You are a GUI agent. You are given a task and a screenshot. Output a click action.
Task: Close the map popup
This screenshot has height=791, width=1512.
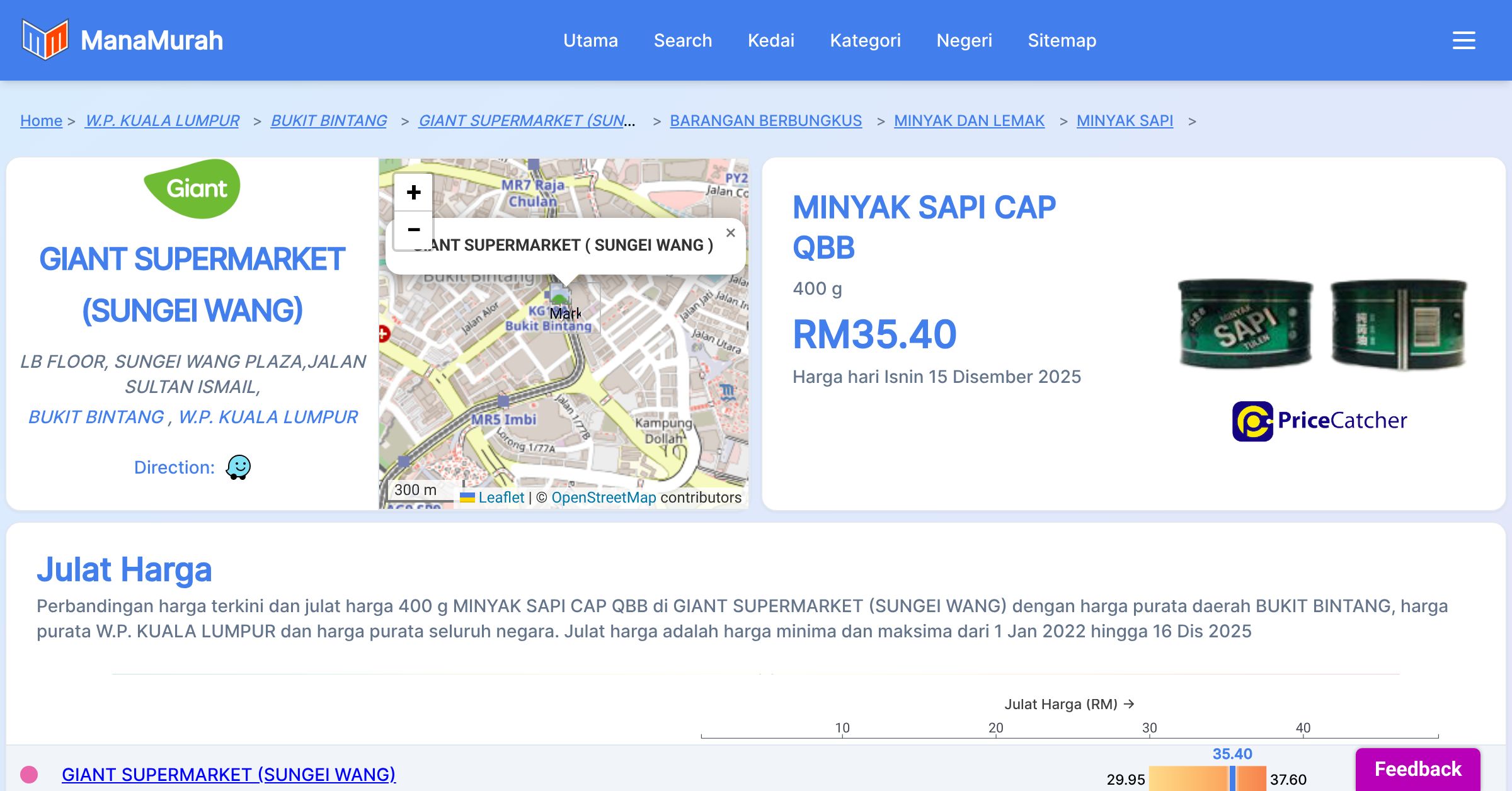pos(730,233)
